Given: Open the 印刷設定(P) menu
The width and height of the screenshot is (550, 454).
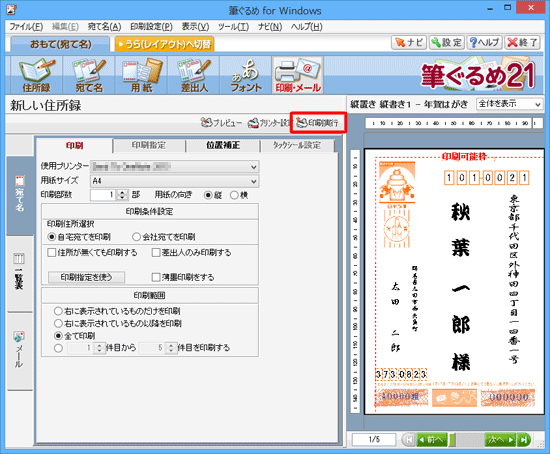Looking at the screenshot, I should tap(151, 27).
